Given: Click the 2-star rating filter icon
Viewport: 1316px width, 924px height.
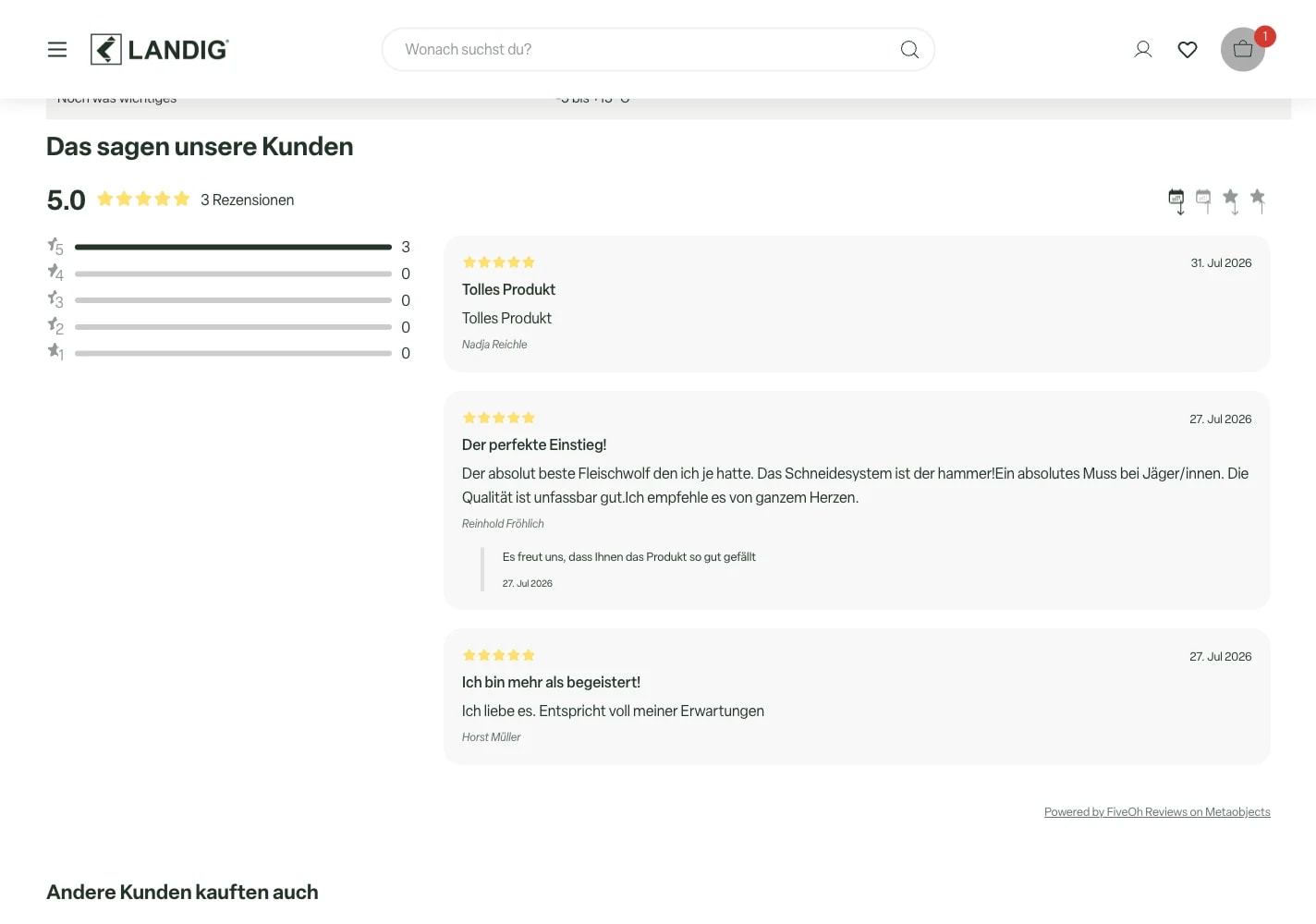Looking at the screenshot, I should pos(55,326).
